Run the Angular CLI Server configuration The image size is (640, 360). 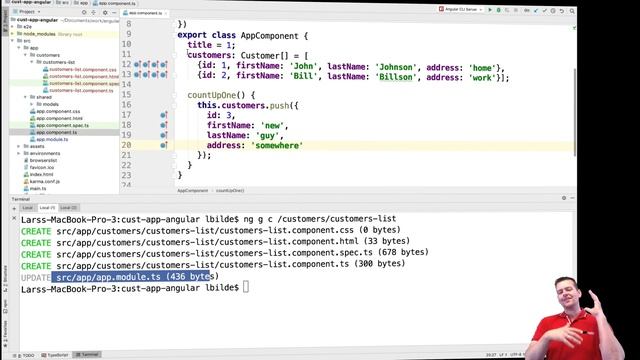tap(490, 10)
